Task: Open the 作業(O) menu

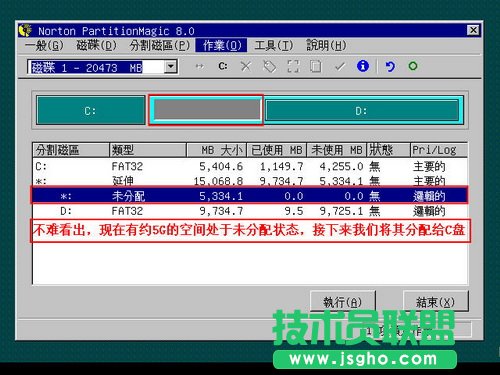Action: coord(222,45)
